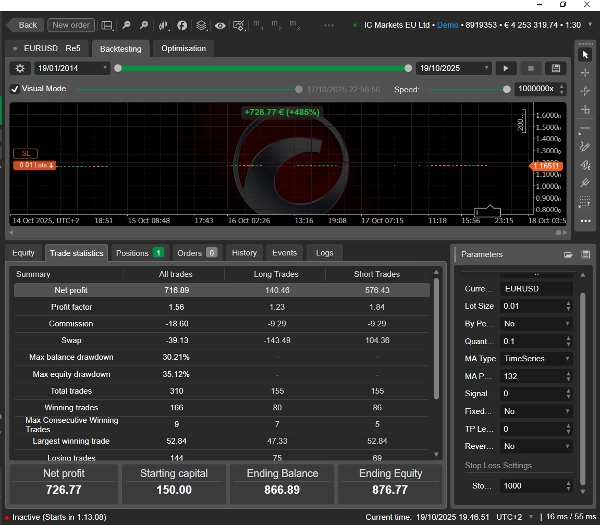Select the cursor pointer tool
Viewport: 600px width, 525px height.
tap(585, 54)
